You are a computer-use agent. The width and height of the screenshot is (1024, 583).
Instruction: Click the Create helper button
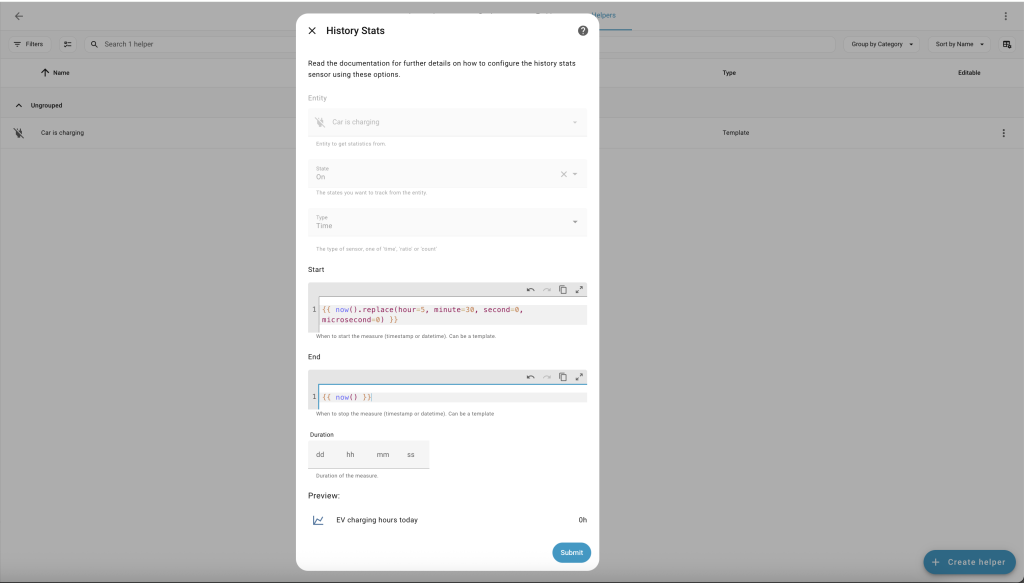pos(969,562)
